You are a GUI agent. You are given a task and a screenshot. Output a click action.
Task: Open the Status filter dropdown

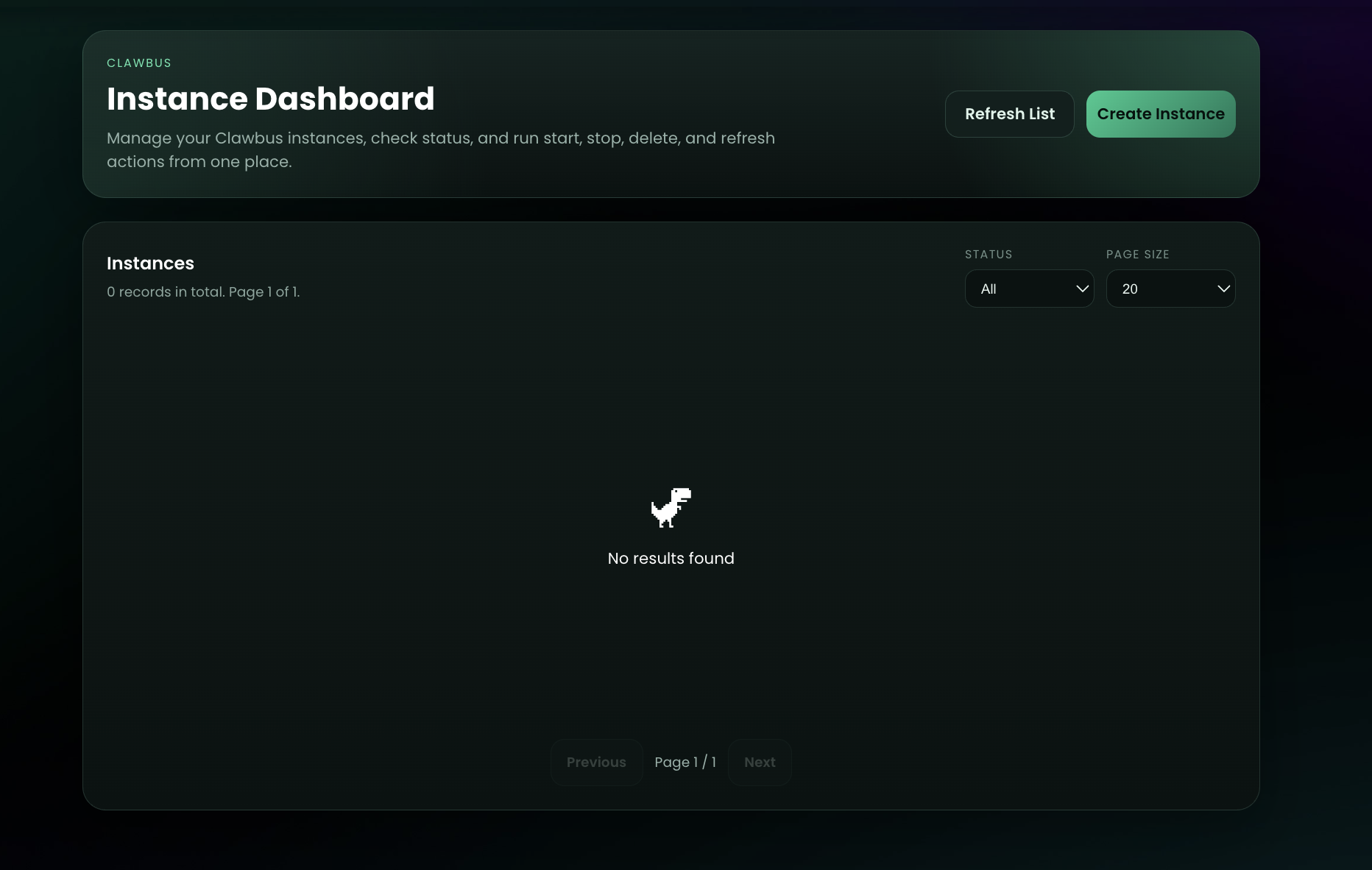pos(1029,289)
